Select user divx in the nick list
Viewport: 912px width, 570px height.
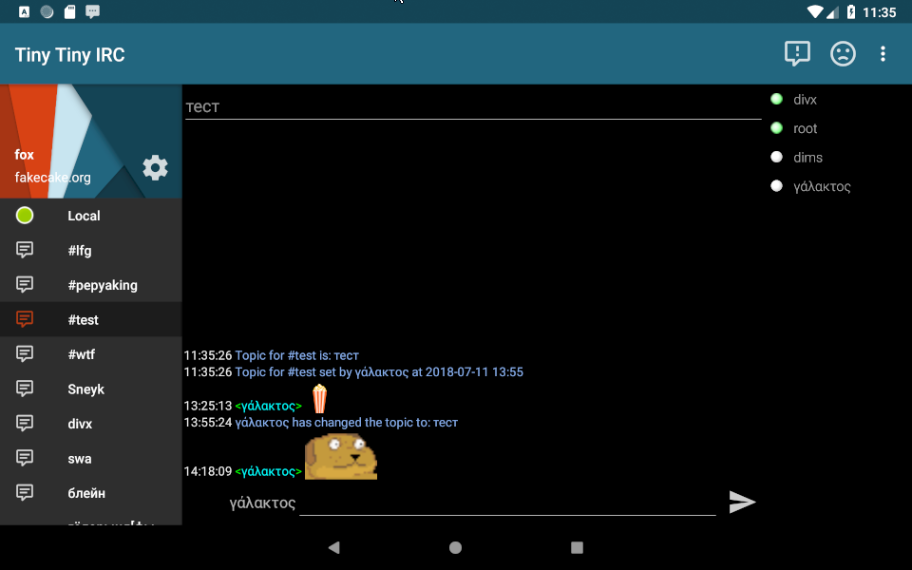point(805,99)
